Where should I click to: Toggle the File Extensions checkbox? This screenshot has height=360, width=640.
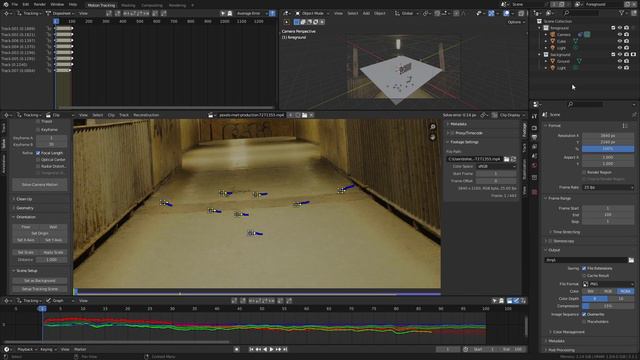pyautogui.click(x=584, y=268)
